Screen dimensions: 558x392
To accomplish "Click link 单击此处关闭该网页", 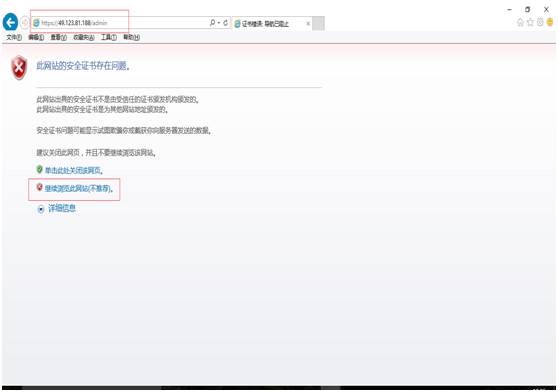I will click(x=74, y=170).
